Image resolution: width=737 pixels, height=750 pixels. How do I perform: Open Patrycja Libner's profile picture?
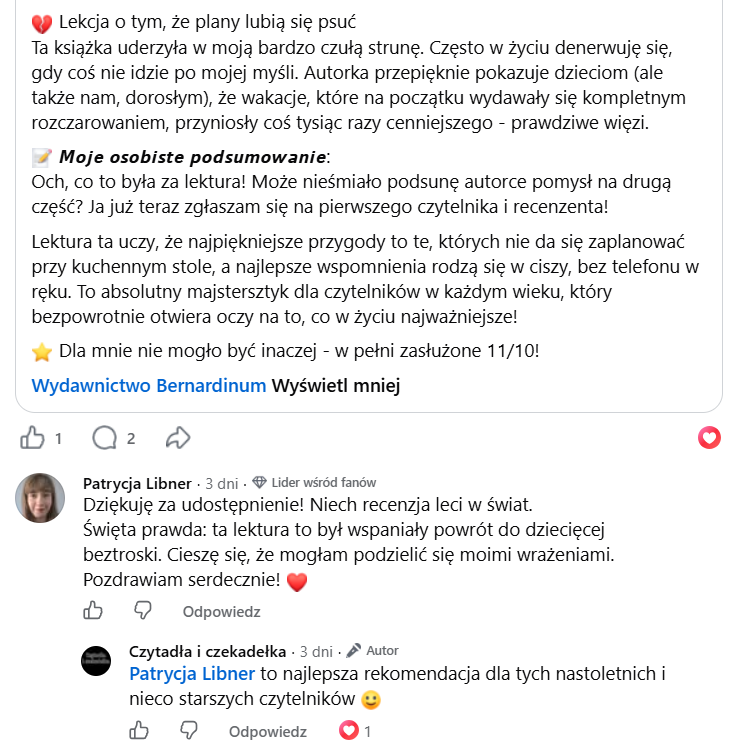[40, 498]
